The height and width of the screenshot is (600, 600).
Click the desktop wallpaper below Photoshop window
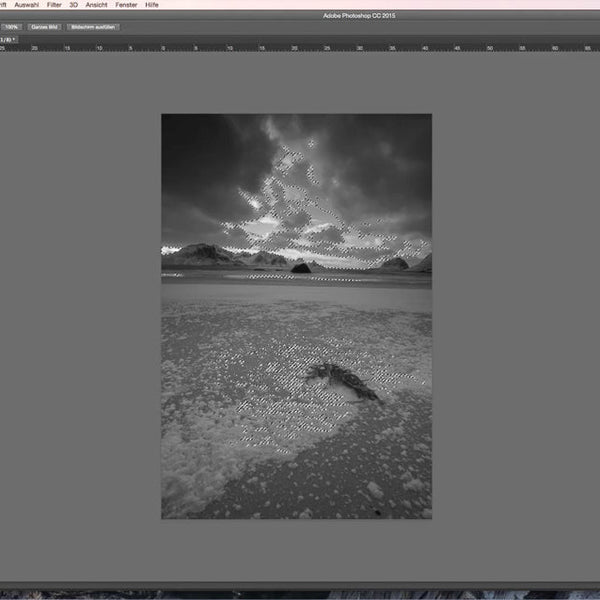[x=300, y=594]
